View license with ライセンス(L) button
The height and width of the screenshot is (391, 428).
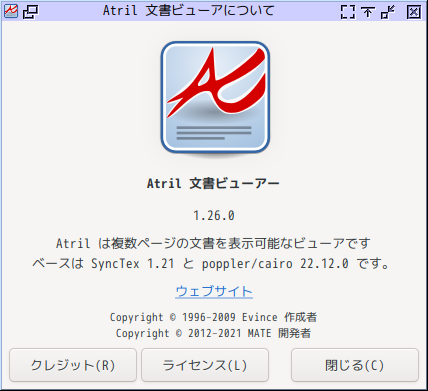pos(205,365)
